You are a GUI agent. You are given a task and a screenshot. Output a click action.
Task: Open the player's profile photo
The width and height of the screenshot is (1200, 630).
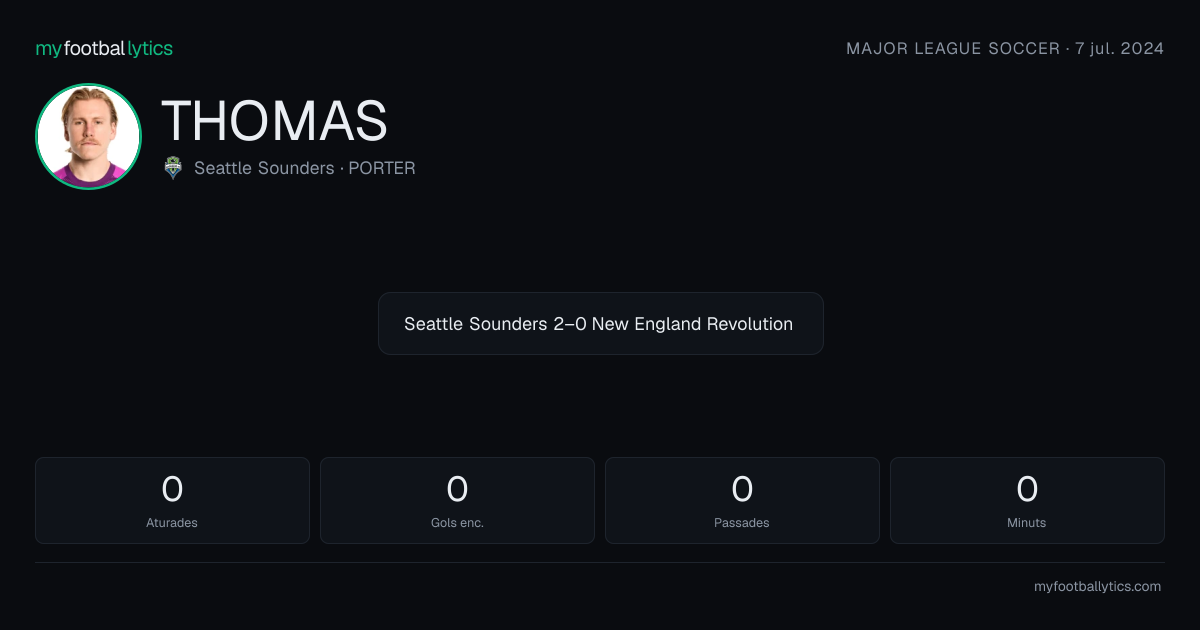click(88, 136)
